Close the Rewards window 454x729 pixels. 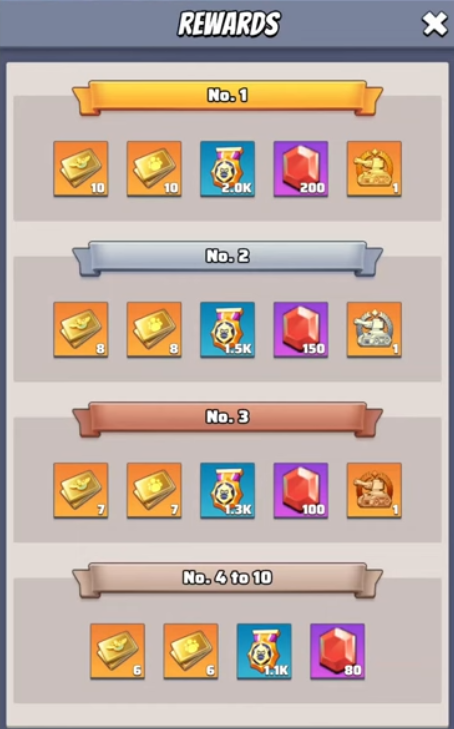pos(434,24)
